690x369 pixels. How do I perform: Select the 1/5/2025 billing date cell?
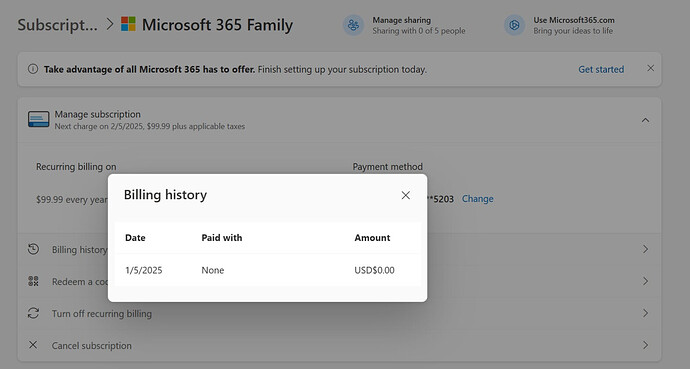click(143, 270)
